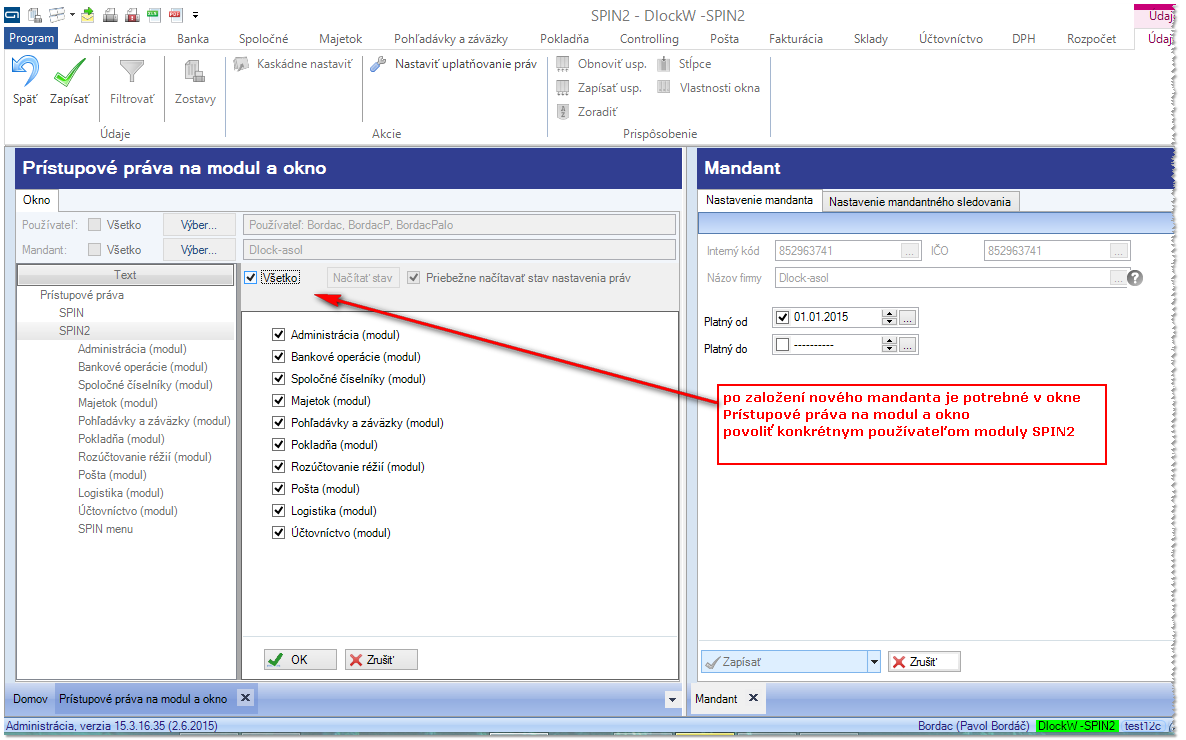
Task: Click the Stĺpce columns icon
Action: tap(664, 64)
